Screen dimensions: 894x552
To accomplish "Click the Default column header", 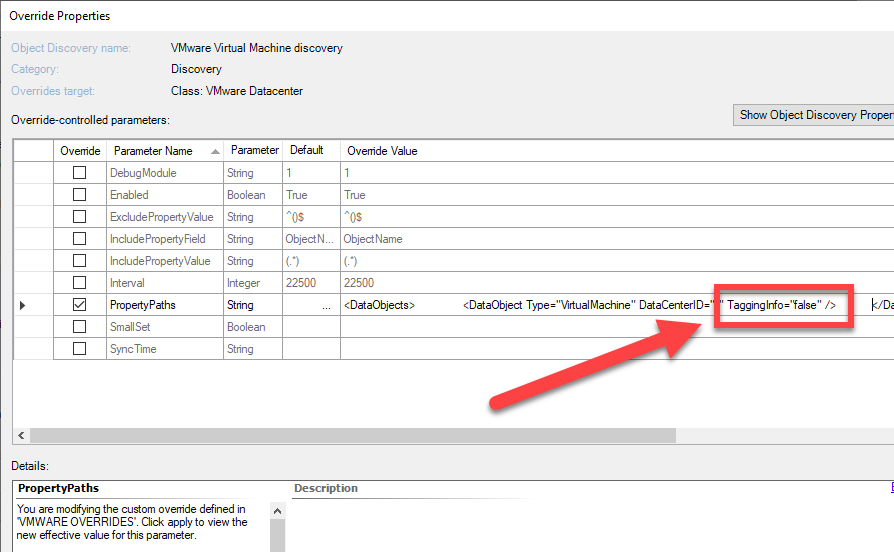I will click(308, 151).
